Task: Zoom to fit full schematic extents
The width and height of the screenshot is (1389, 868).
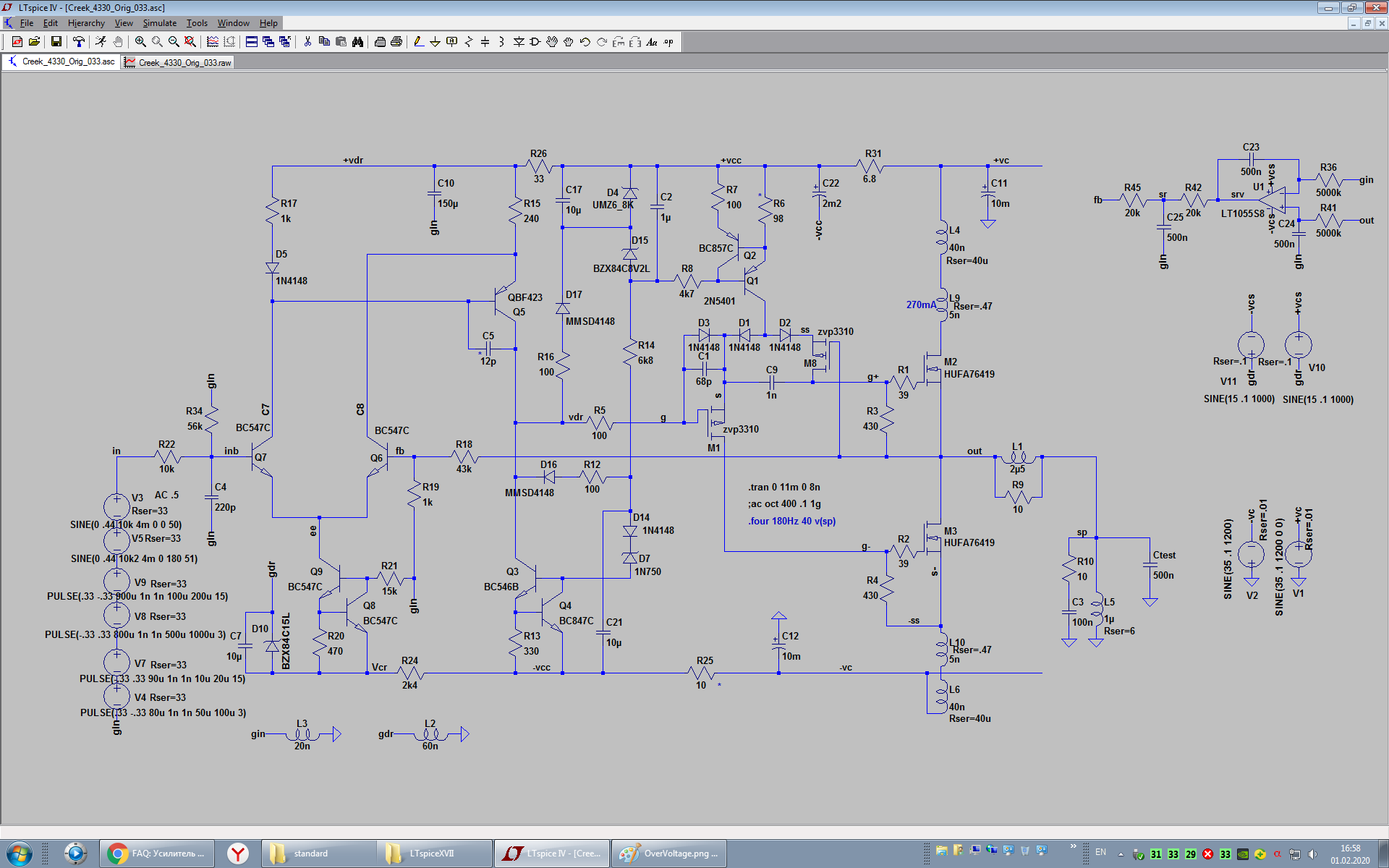Action: coord(190,42)
